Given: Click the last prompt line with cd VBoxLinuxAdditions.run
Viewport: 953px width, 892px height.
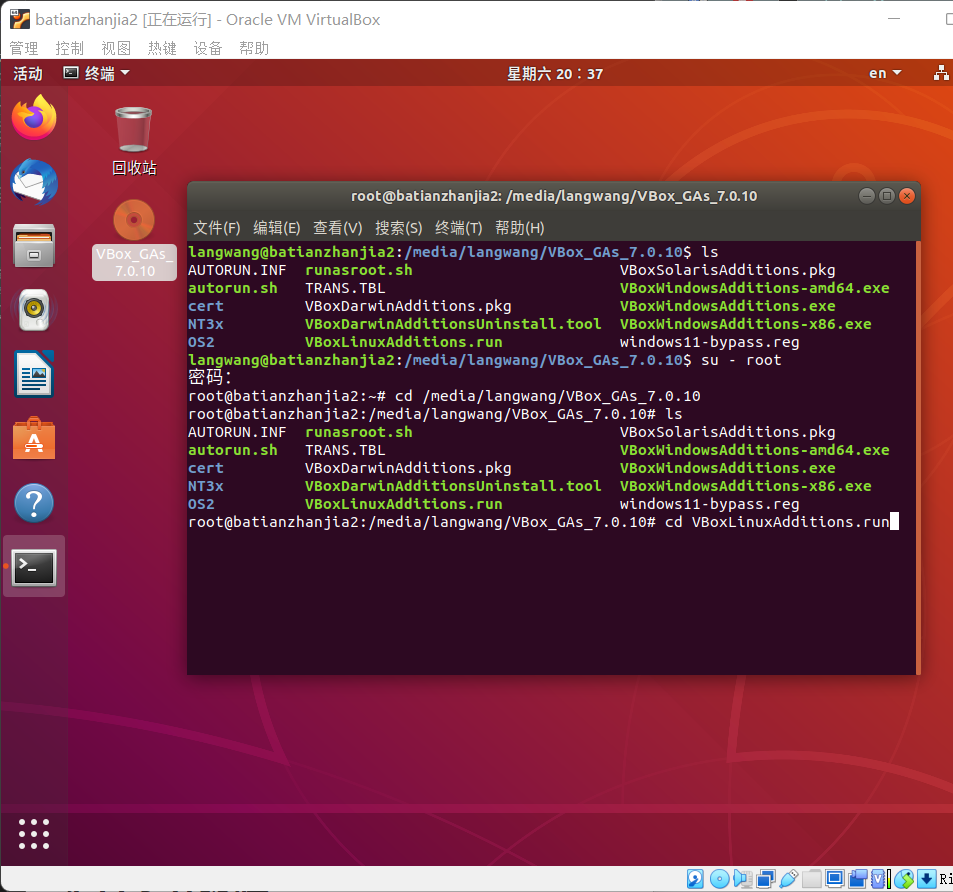Looking at the screenshot, I should pos(543,522).
